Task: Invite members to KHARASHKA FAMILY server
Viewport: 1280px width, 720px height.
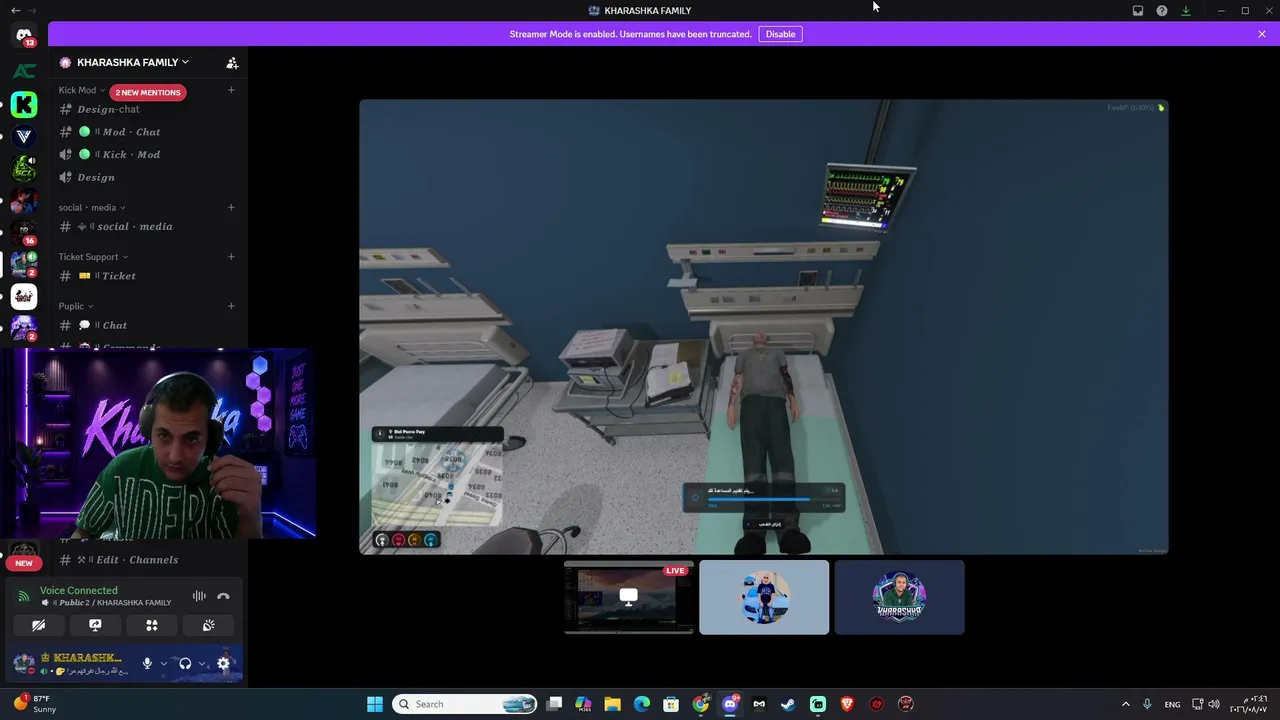Action: [232, 63]
